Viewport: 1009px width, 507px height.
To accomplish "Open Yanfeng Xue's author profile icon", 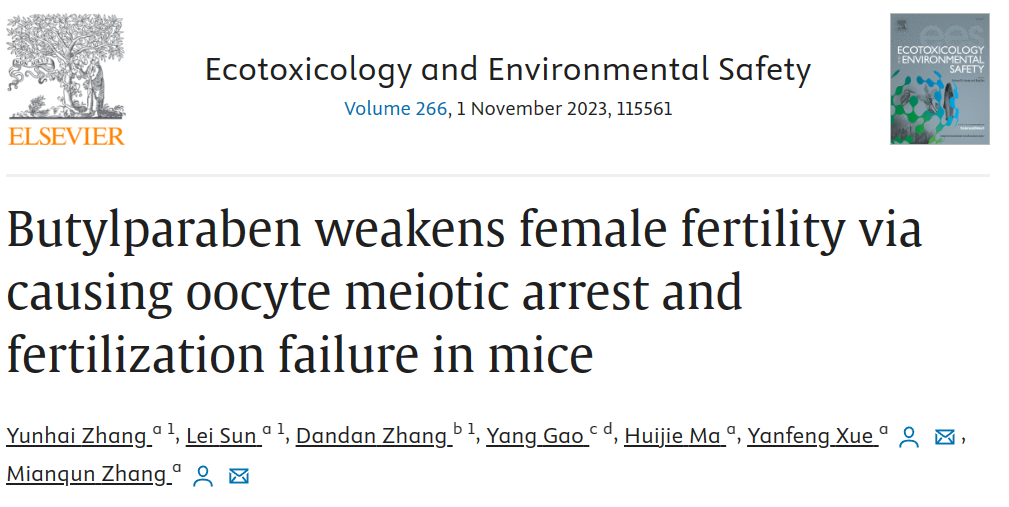I will [x=909, y=437].
